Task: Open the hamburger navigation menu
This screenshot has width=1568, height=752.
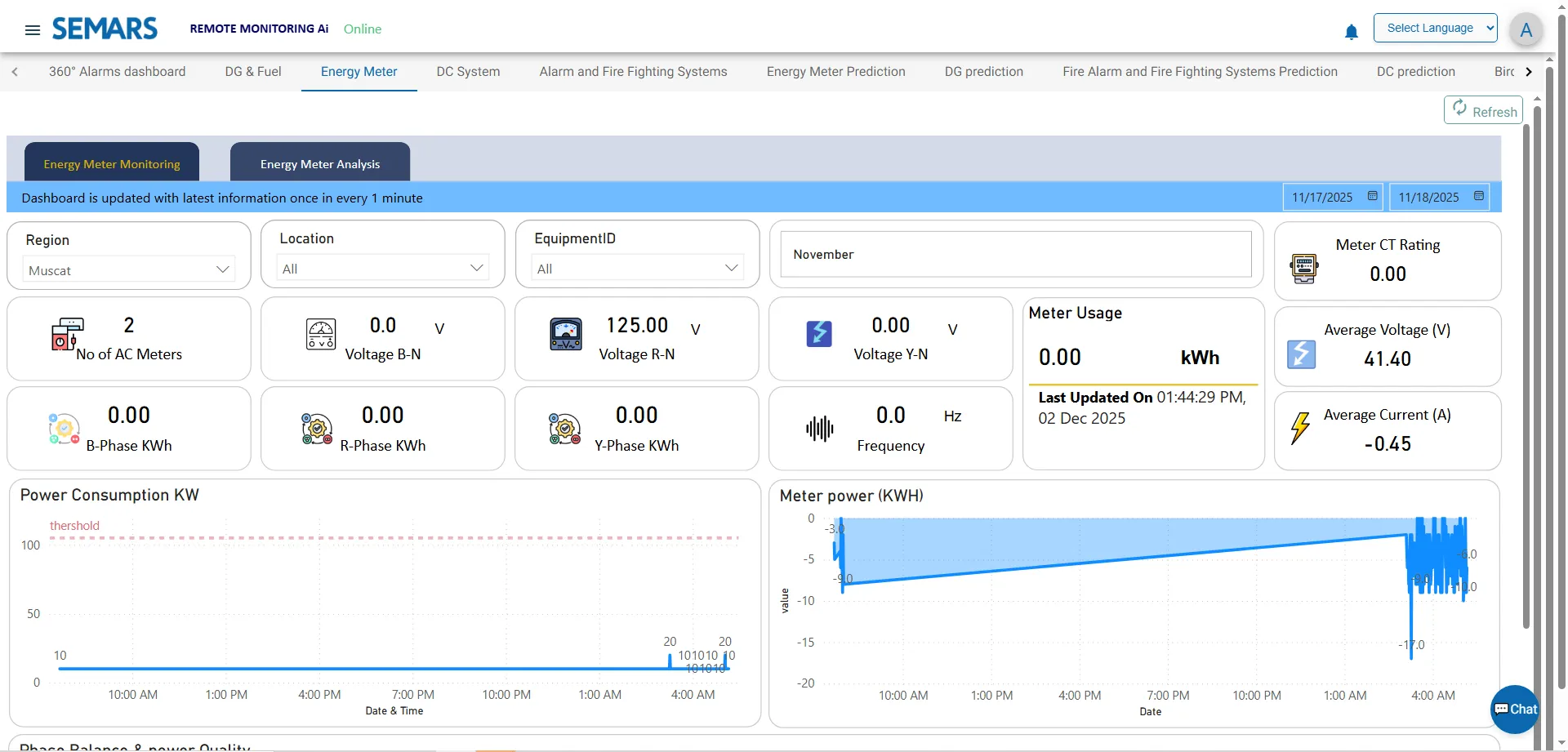Action: point(33,30)
